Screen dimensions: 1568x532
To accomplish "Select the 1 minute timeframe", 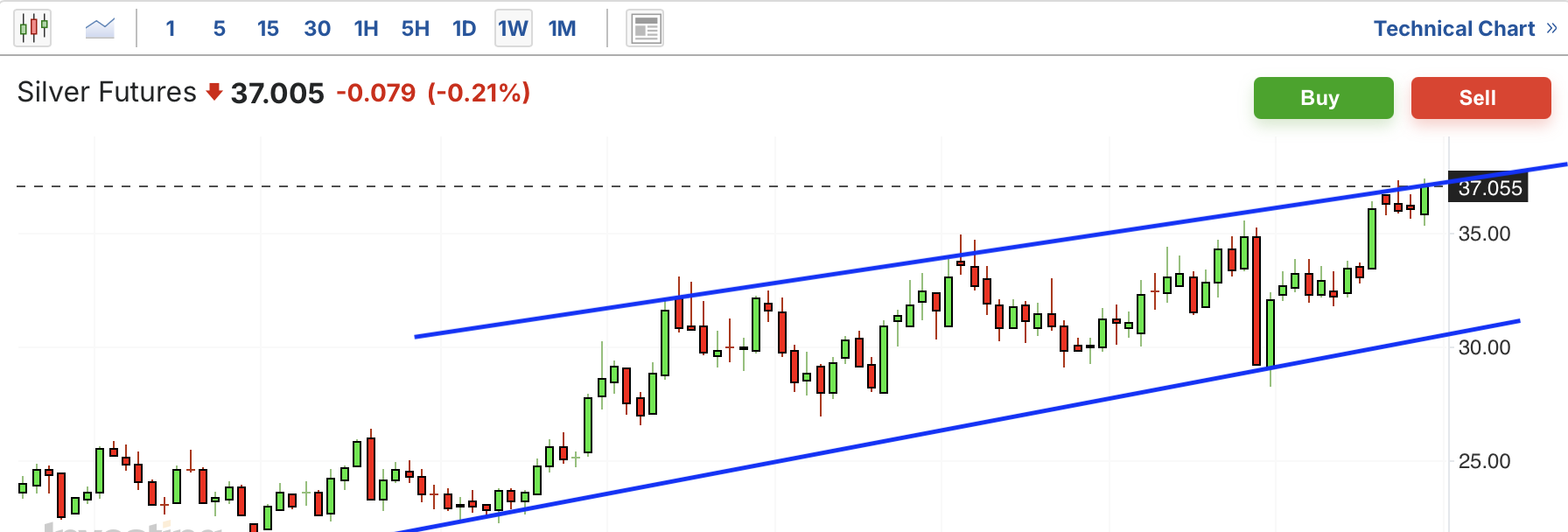I will 171,29.
